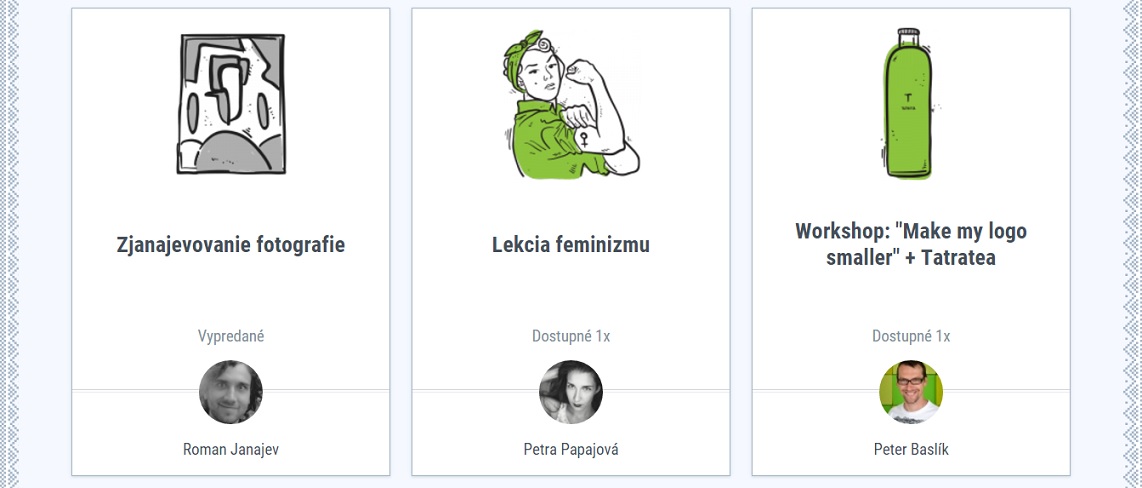This screenshot has width=1142, height=488.
Task: Click the right decorative pattern border
Action: (1131, 244)
